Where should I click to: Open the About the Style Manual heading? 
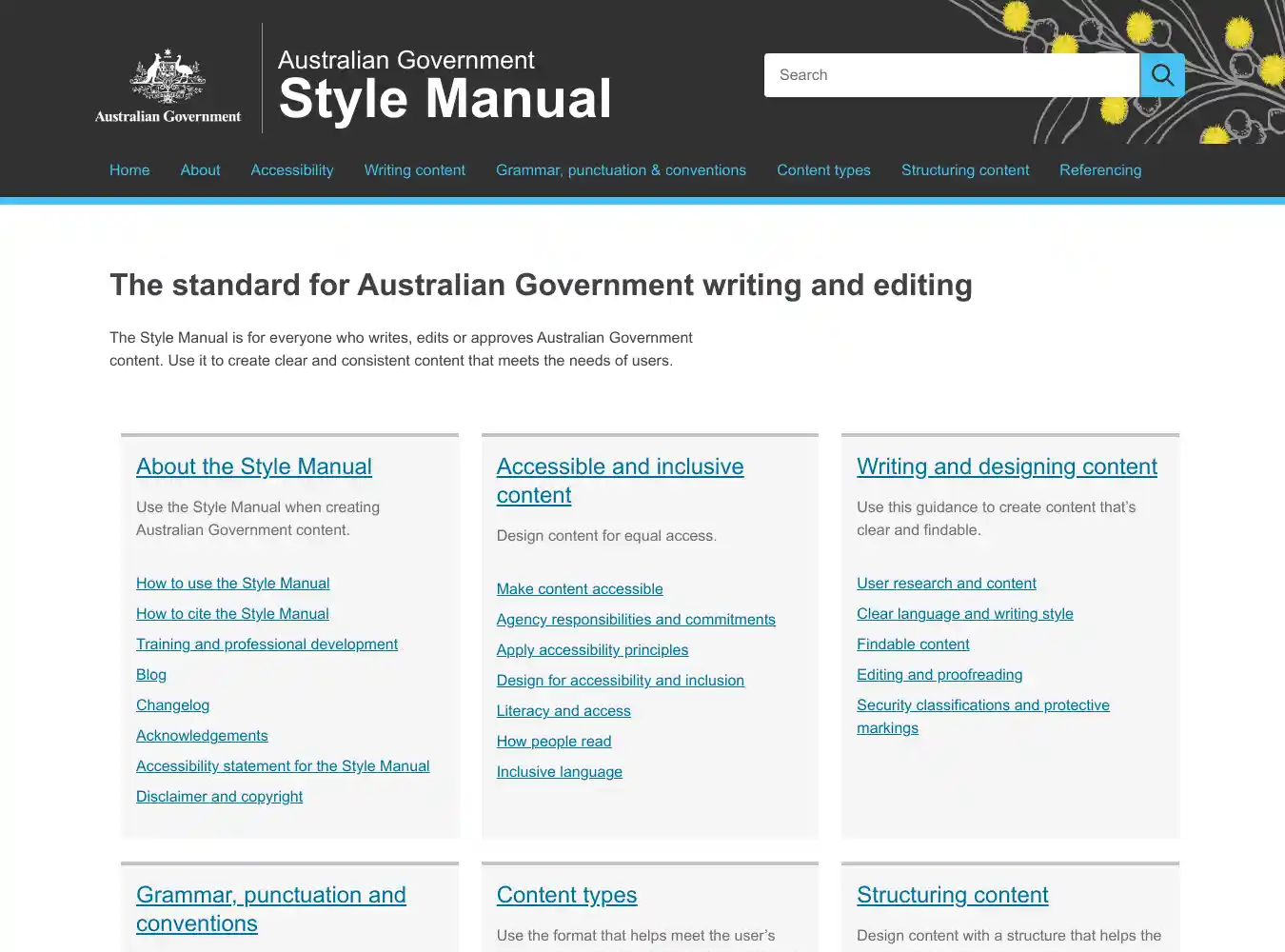[x=254, y=466]
